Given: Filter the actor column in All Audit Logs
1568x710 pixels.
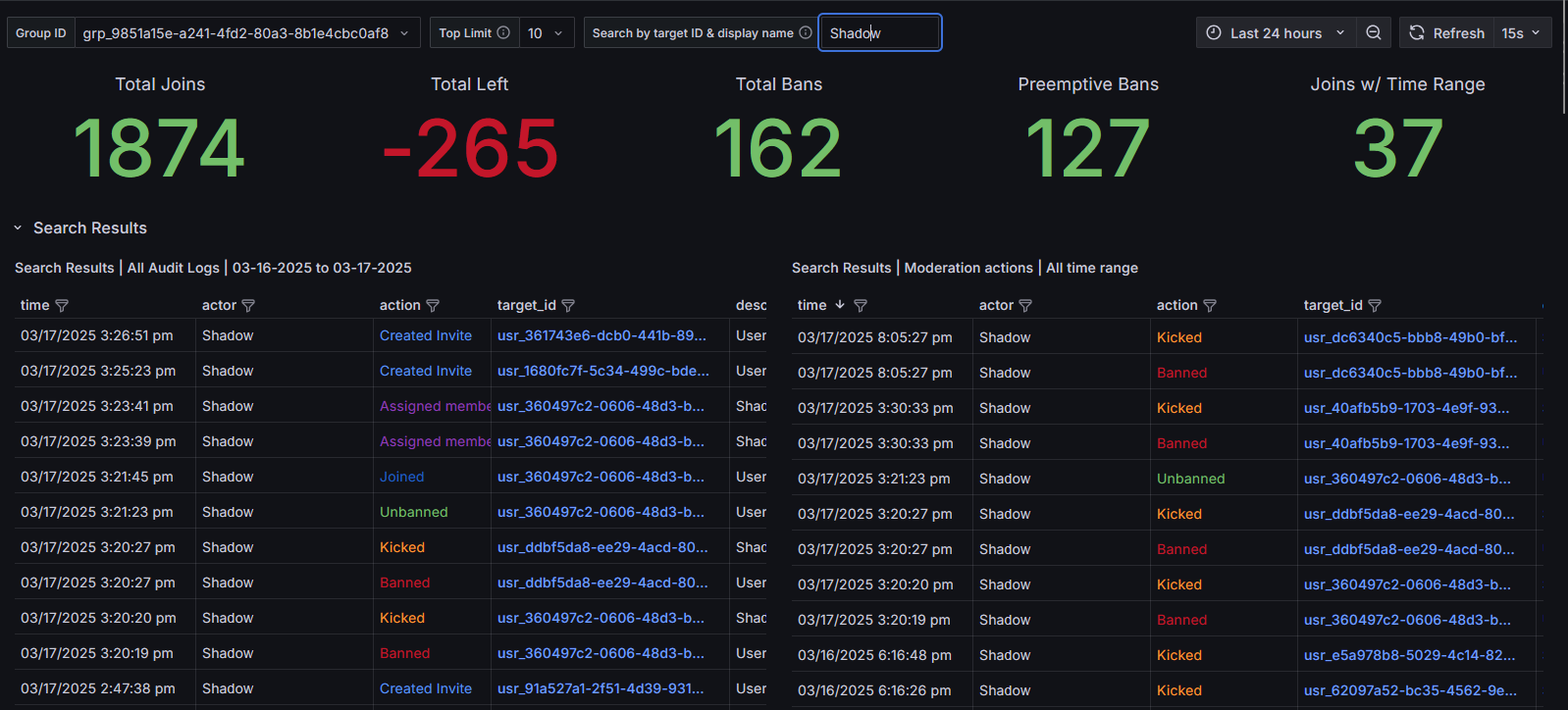Looking at the screenshot, I should click(248, 306).
